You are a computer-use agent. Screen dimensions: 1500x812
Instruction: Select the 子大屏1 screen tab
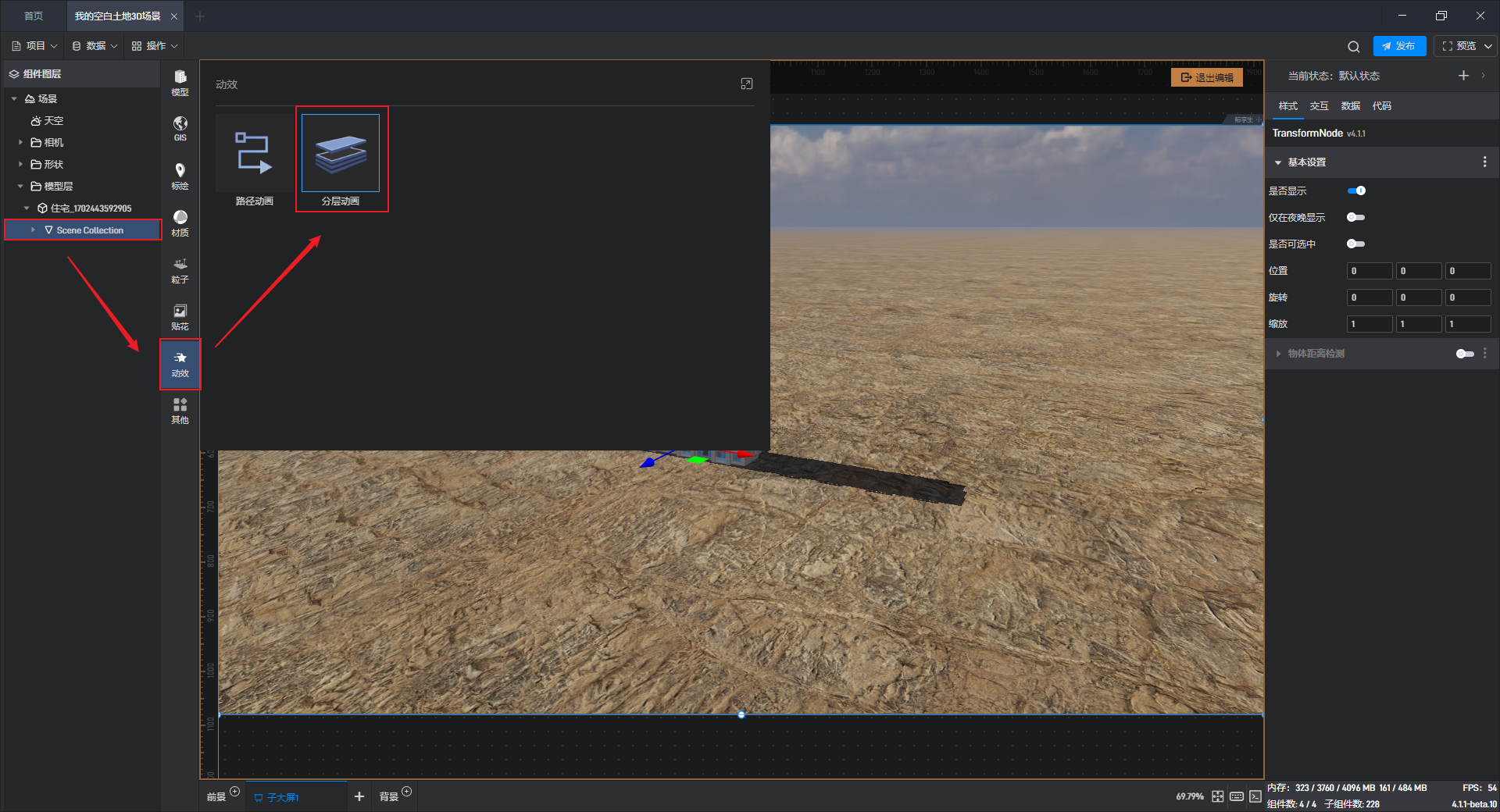296,796
